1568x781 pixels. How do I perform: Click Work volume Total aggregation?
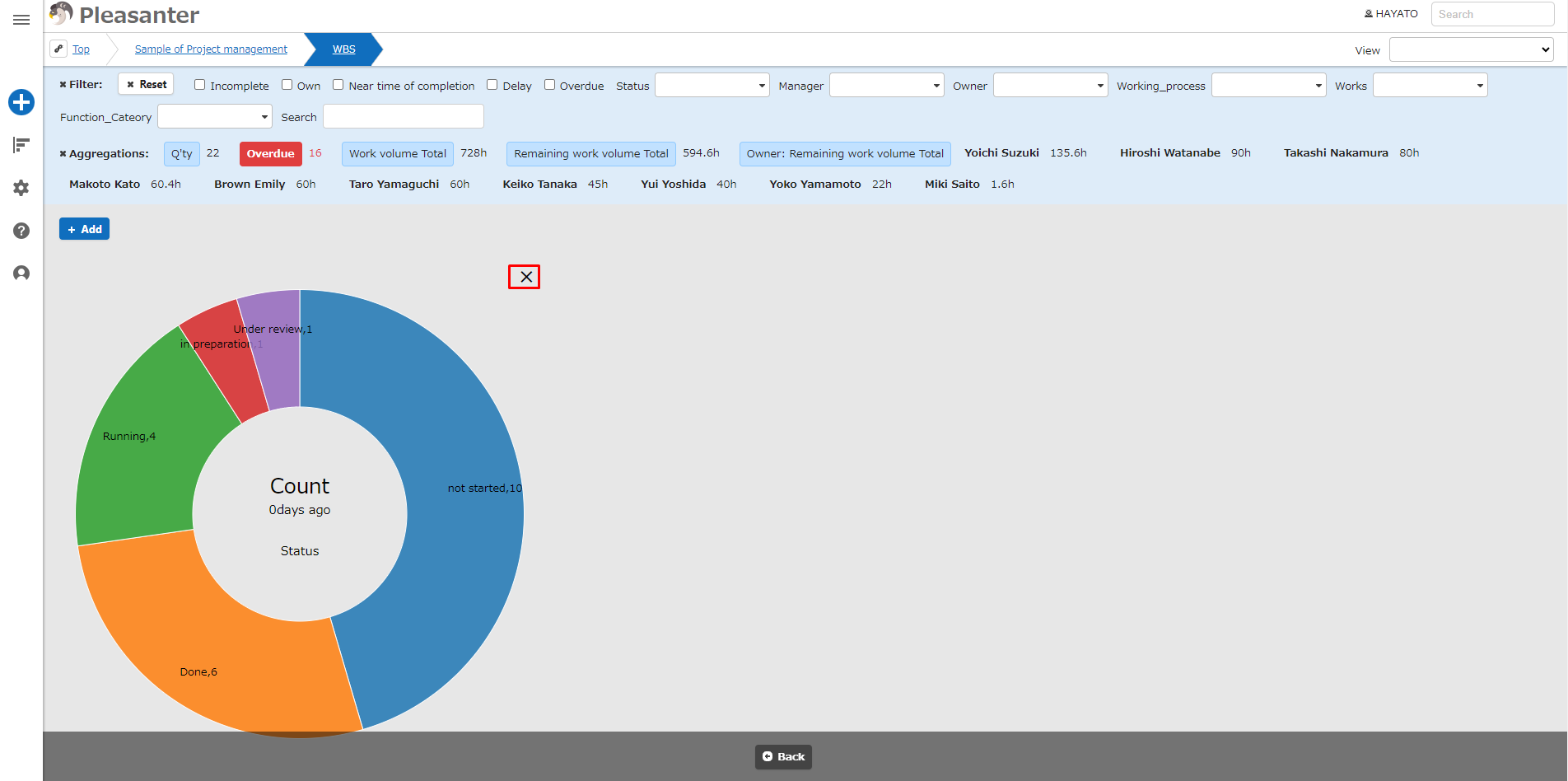coord(398,153)
